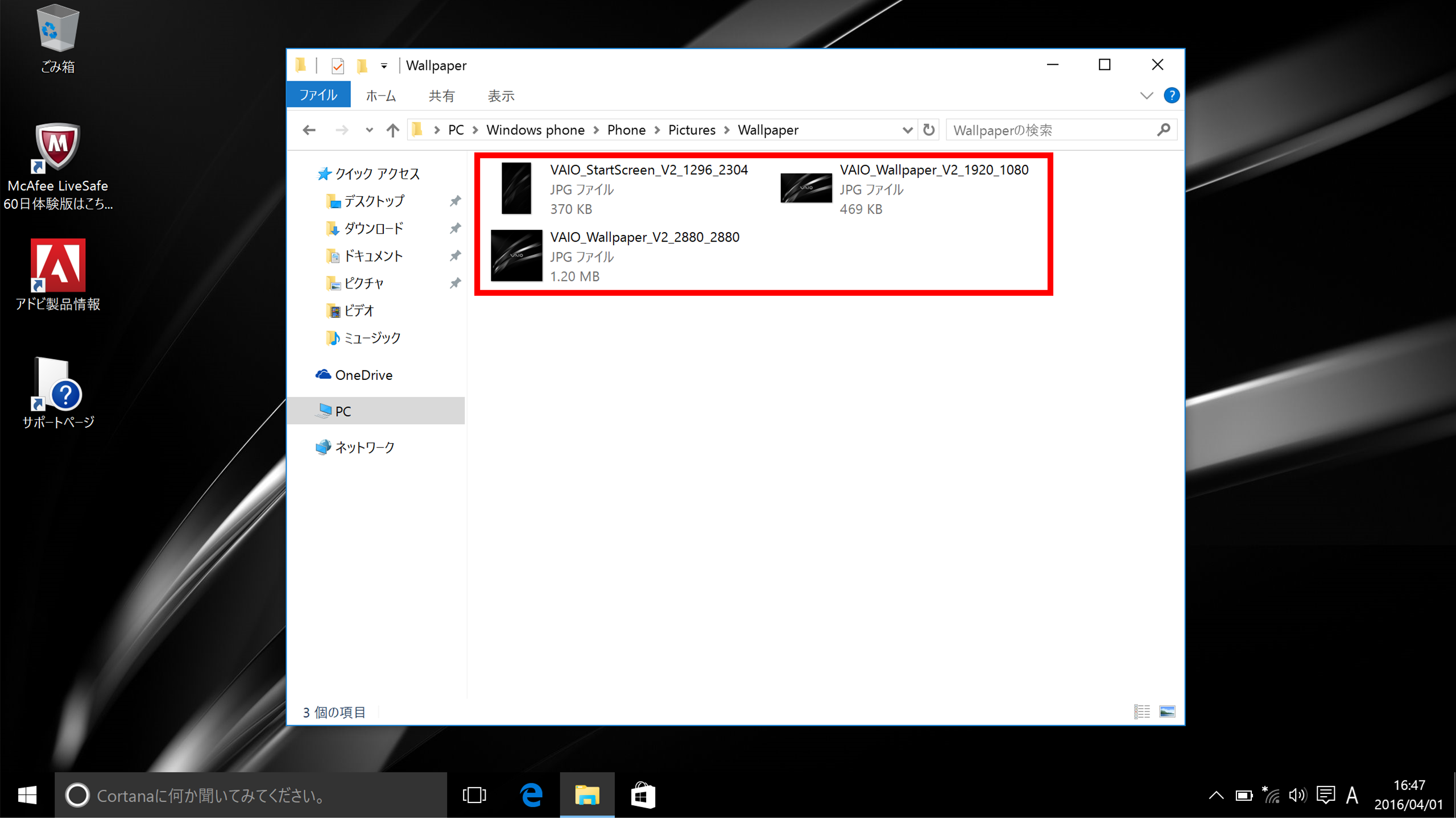The width and height of the screenshot is (1456, 819).
Task: Open the Adobe product info shortcut
Action: [57, 274]
